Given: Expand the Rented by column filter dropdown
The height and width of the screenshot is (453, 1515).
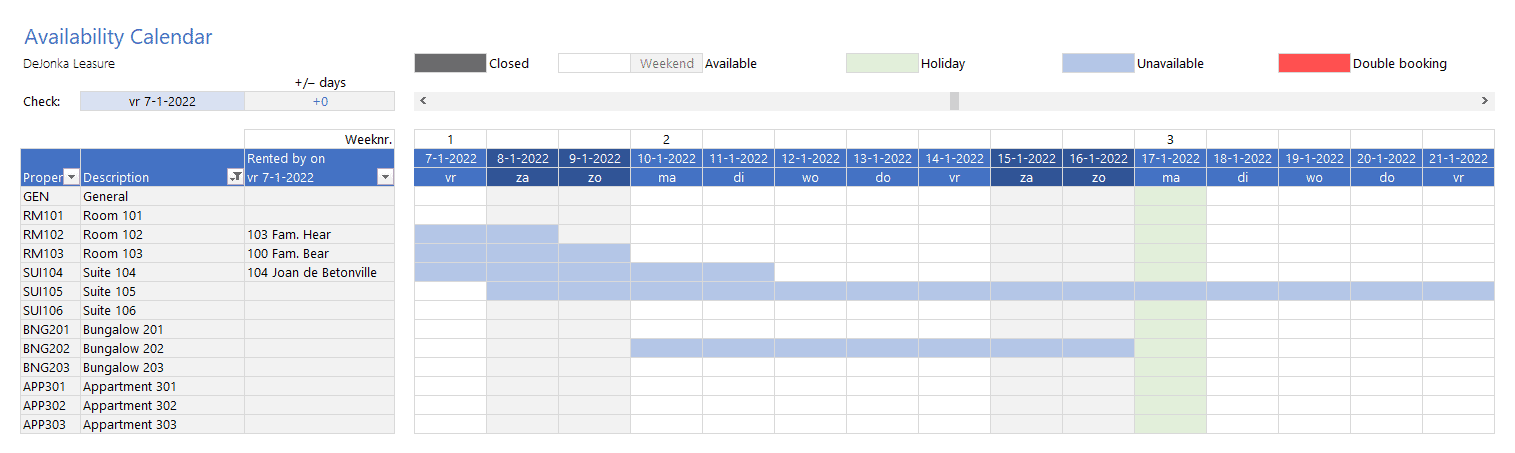Looking at the screenshot, I should point(385,177).
